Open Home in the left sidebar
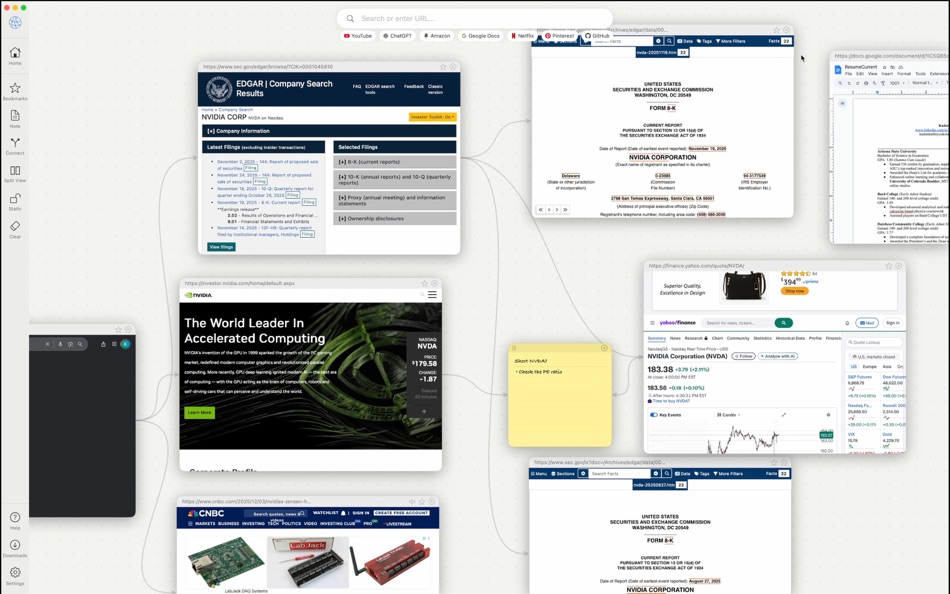The width and height of the screenshot is (950, 594). [15, 55]
